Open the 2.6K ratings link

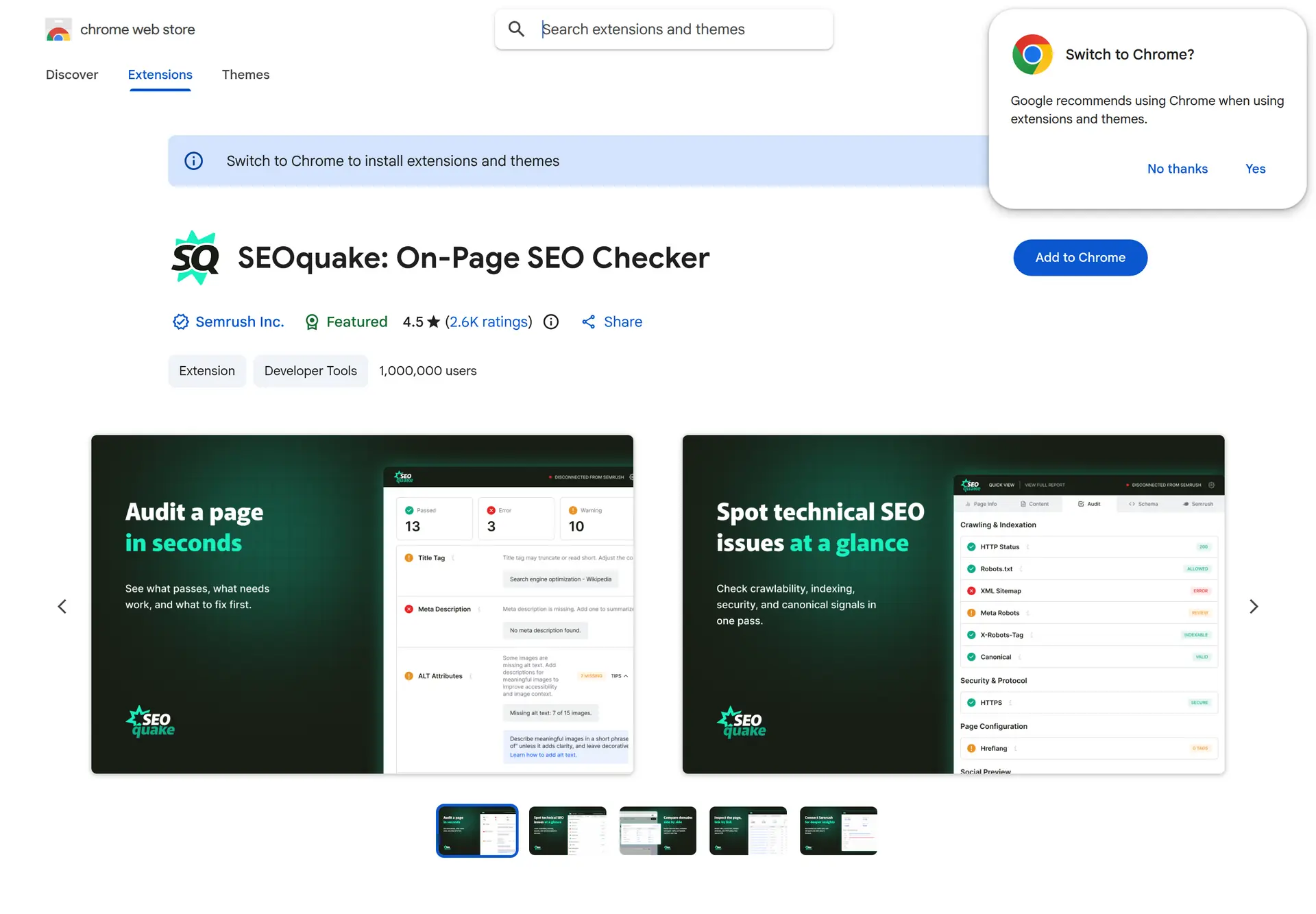(x=489, y=322)
